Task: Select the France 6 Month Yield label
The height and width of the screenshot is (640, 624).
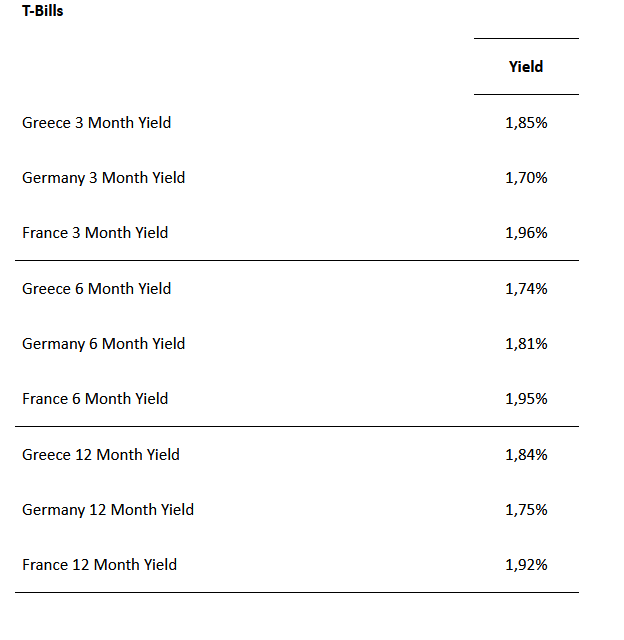Action: 95,399
